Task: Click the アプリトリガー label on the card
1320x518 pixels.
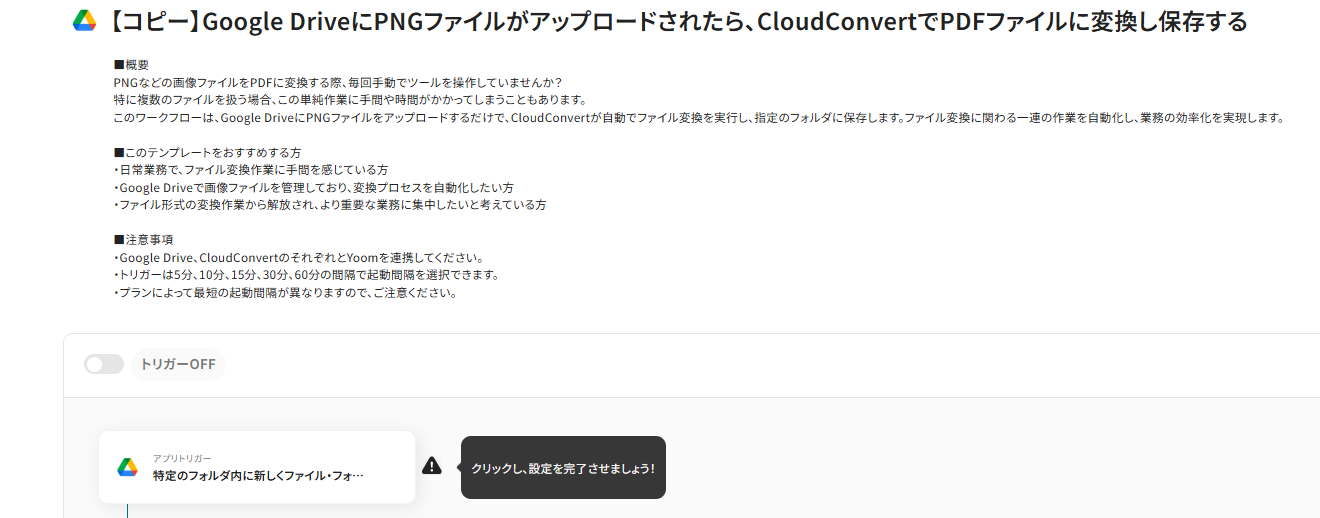Action: tap(182, 457)
